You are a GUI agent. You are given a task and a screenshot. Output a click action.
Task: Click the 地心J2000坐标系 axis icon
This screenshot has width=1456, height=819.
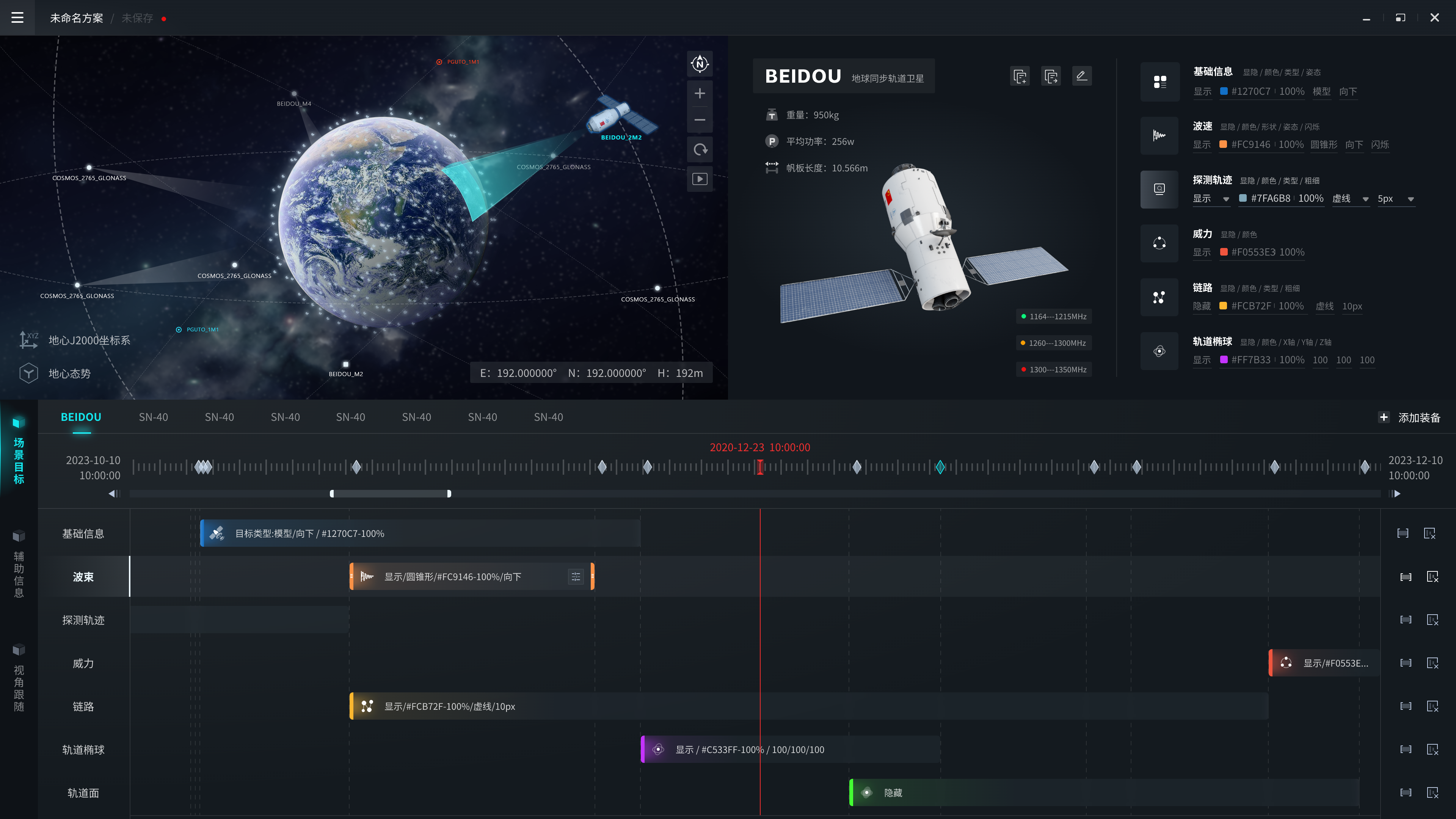29,340
